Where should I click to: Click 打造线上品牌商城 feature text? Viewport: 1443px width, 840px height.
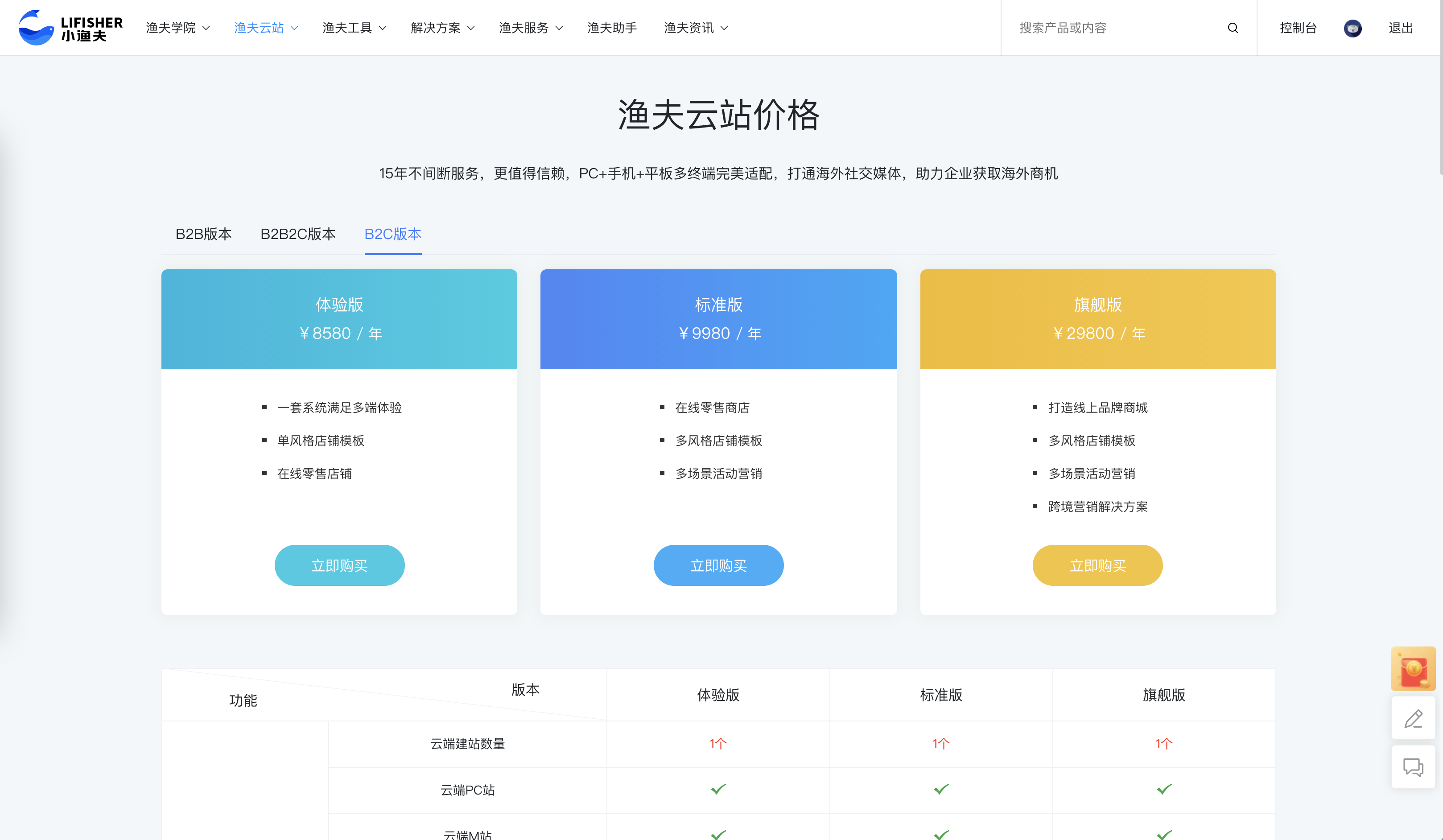pyautogui.click(x=1098, y=407)
